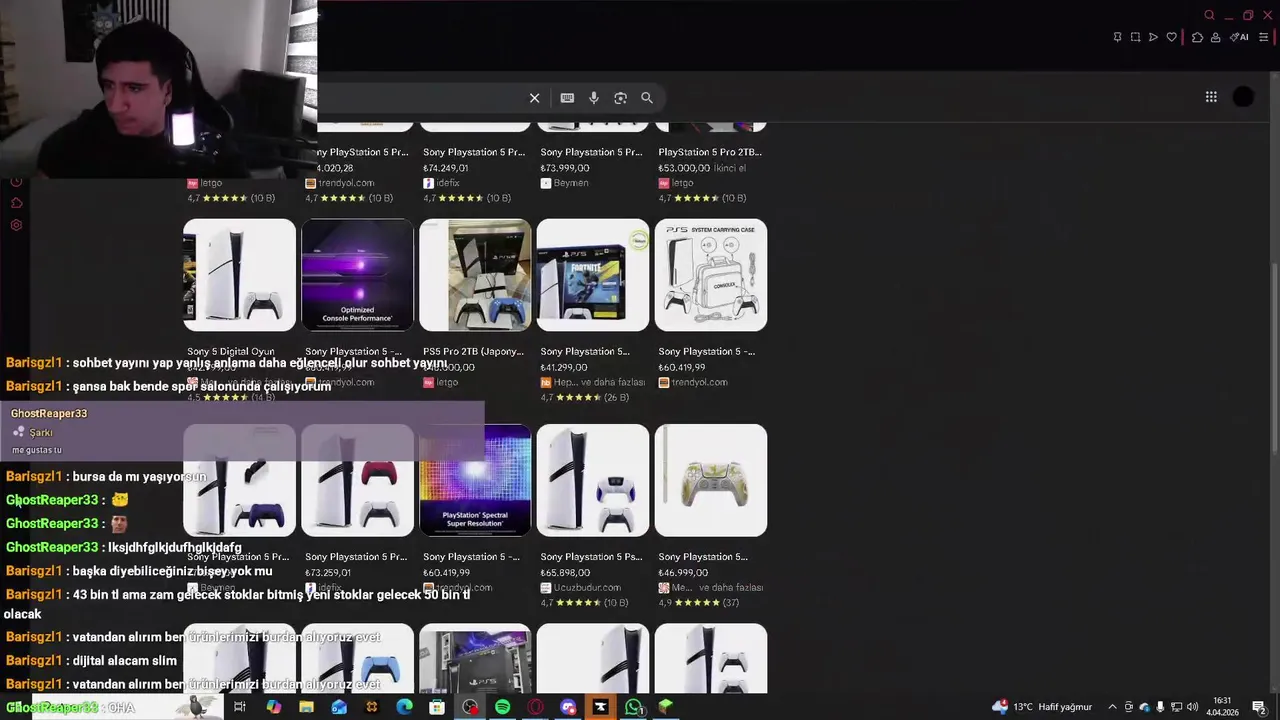Open the green block app on the taskbar
1280x720 pixels.
click(x=666, y=707)
